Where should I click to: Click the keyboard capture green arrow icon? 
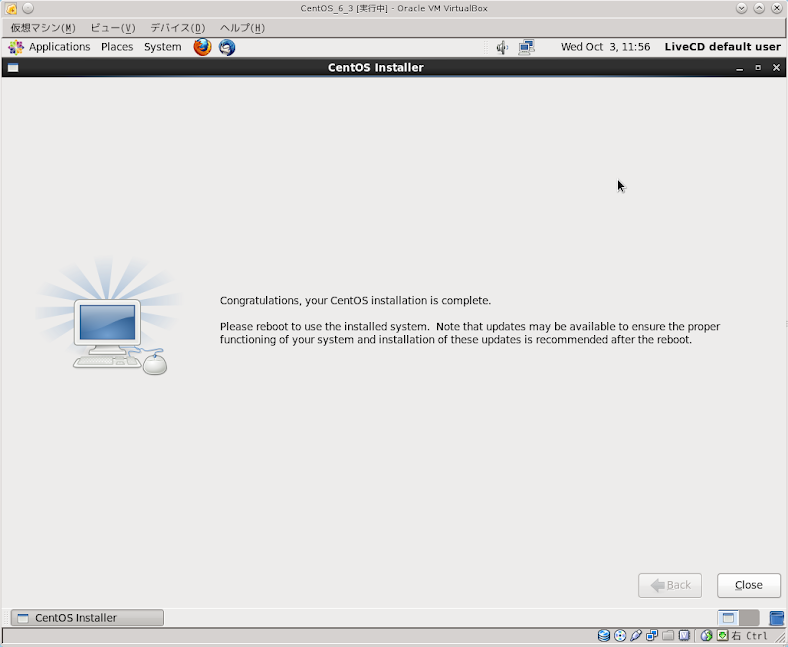pyautogui.click(x=723, y=636)
